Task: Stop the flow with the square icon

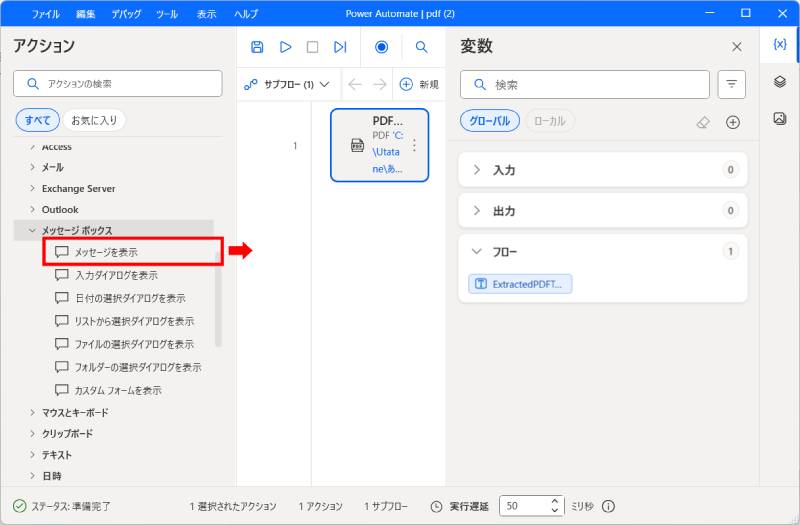Action: pos(312,47)
